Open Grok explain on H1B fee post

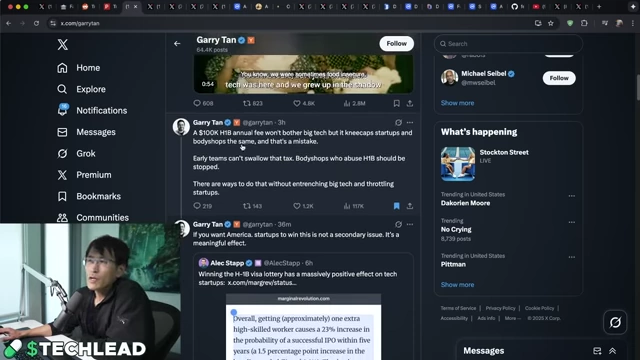[x=398, y=122]
